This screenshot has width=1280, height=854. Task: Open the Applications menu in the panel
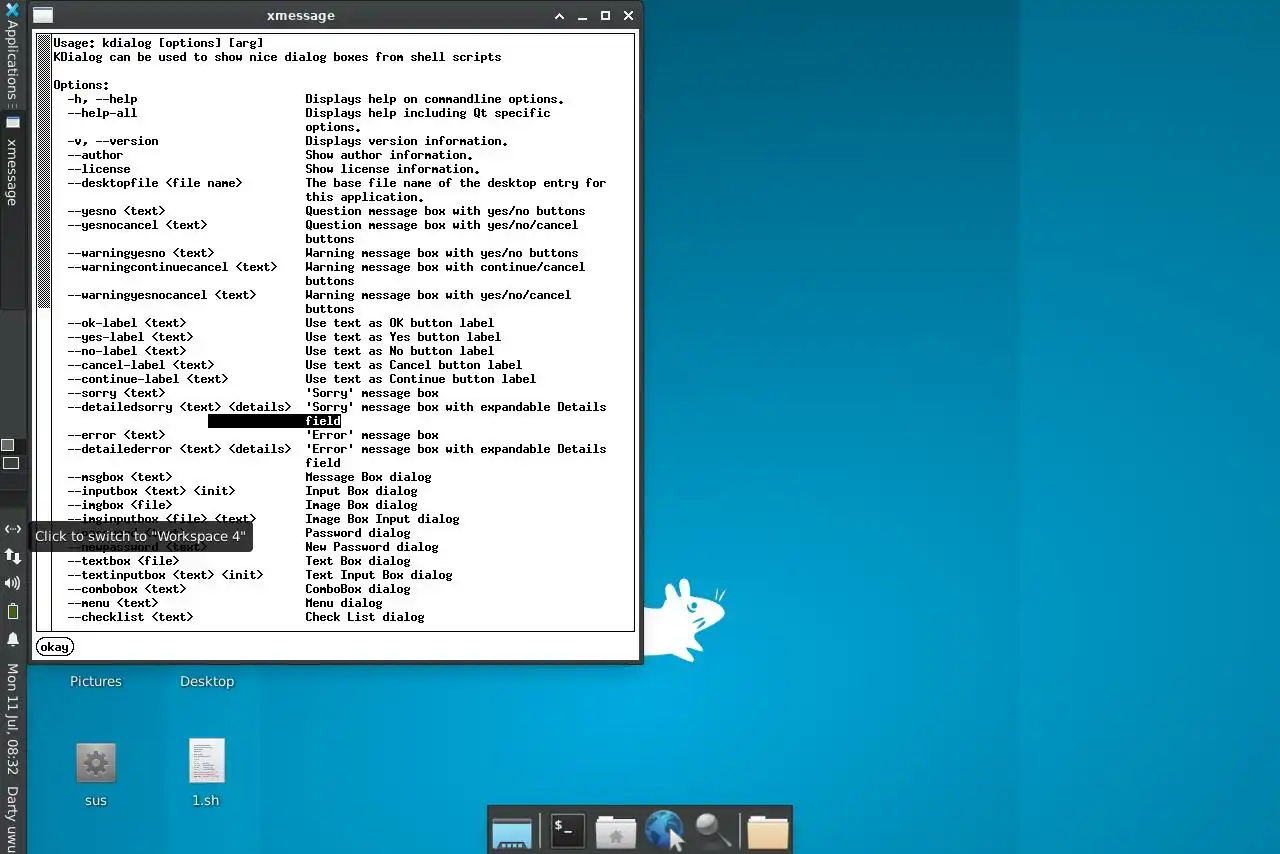pos(12,55)
